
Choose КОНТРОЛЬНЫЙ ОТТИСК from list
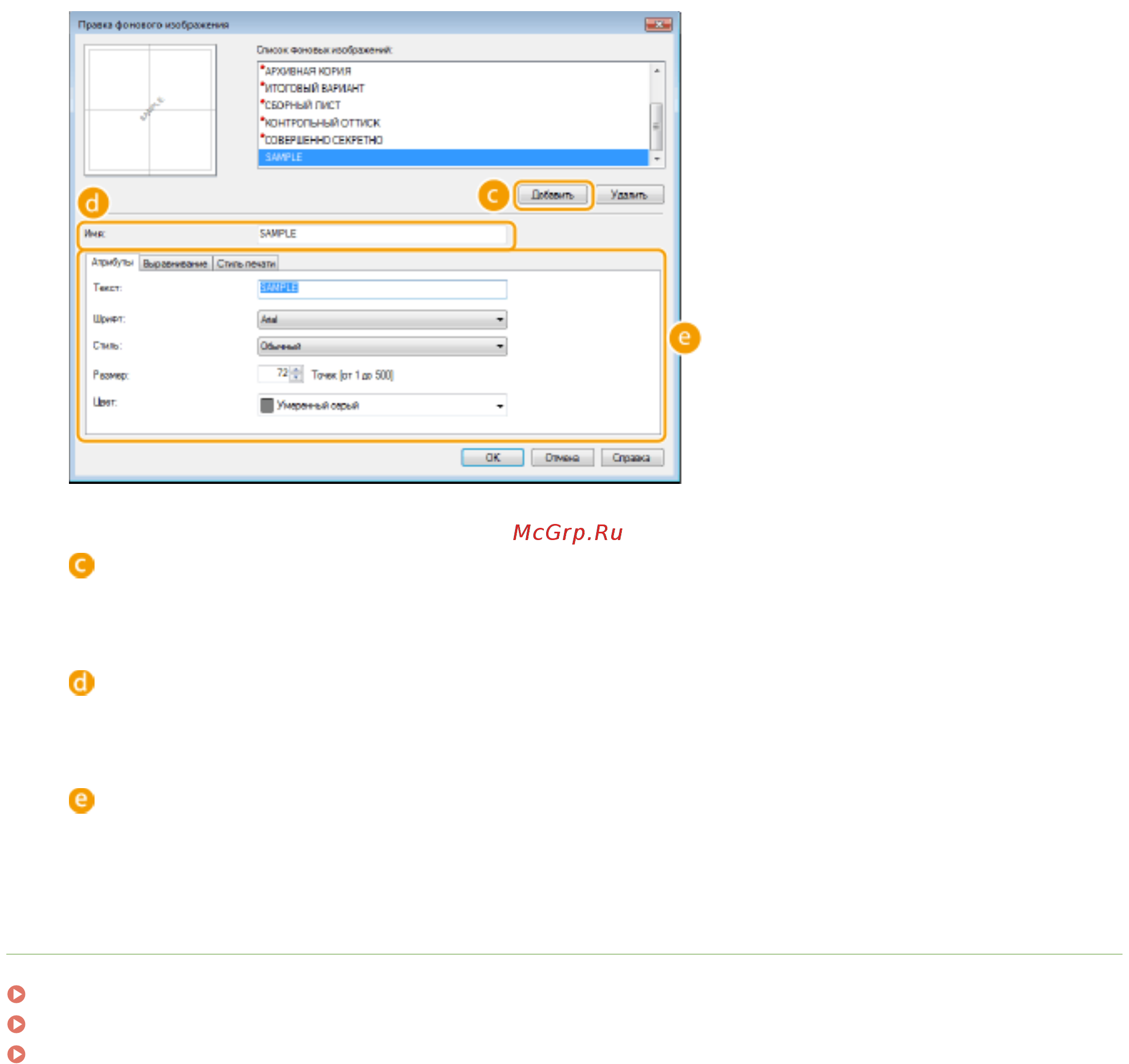click(323, 123)
